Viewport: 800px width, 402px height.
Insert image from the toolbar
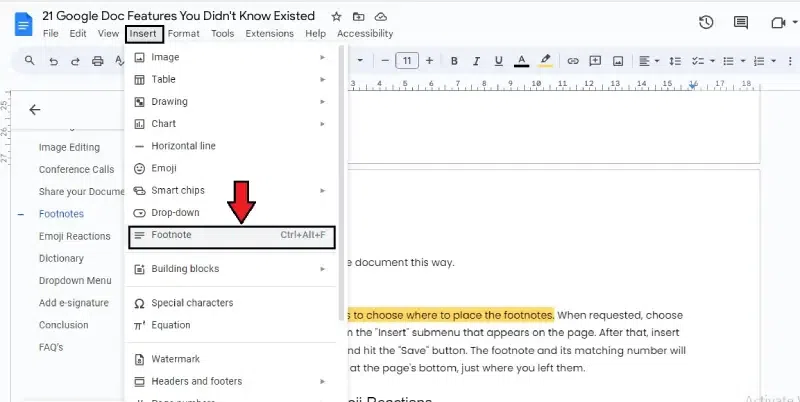618,61
